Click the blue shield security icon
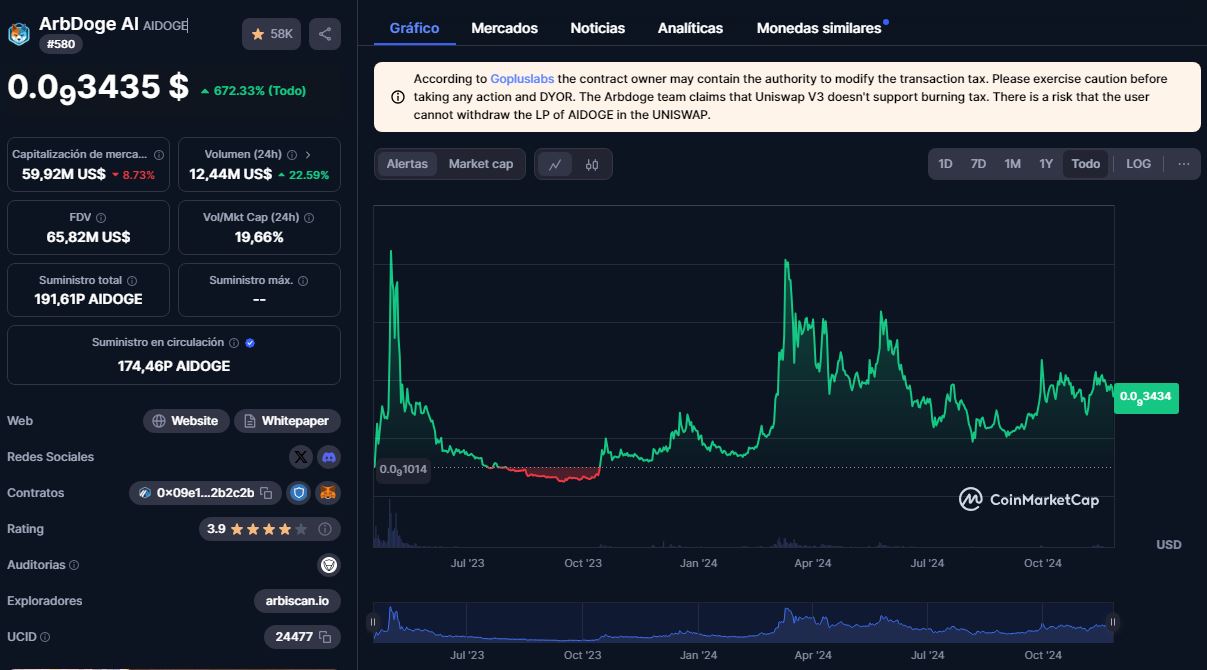Image resolution: width=1207 pixels, height=670 pixels. [298, 493]
